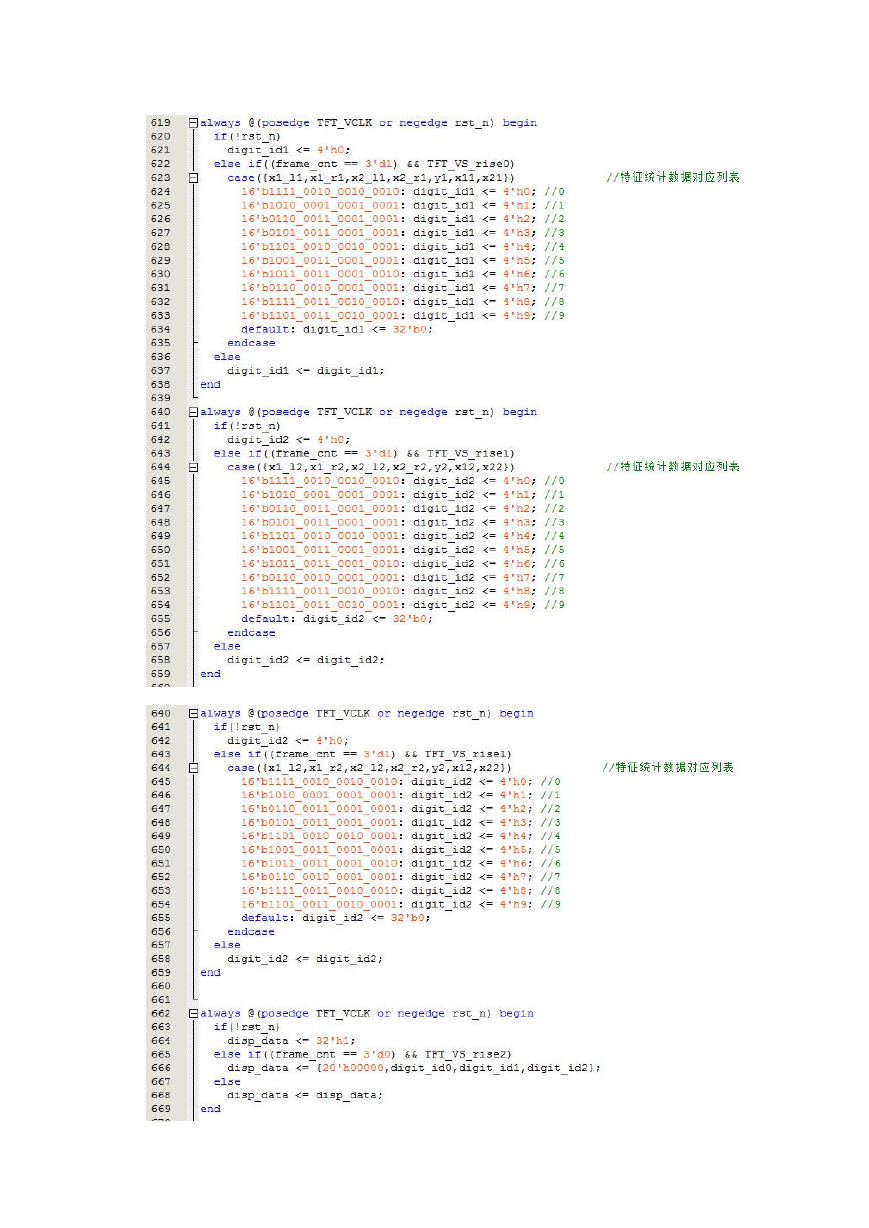
Task: Click line number 669 in the gutter
Action: click(159, 1109)
